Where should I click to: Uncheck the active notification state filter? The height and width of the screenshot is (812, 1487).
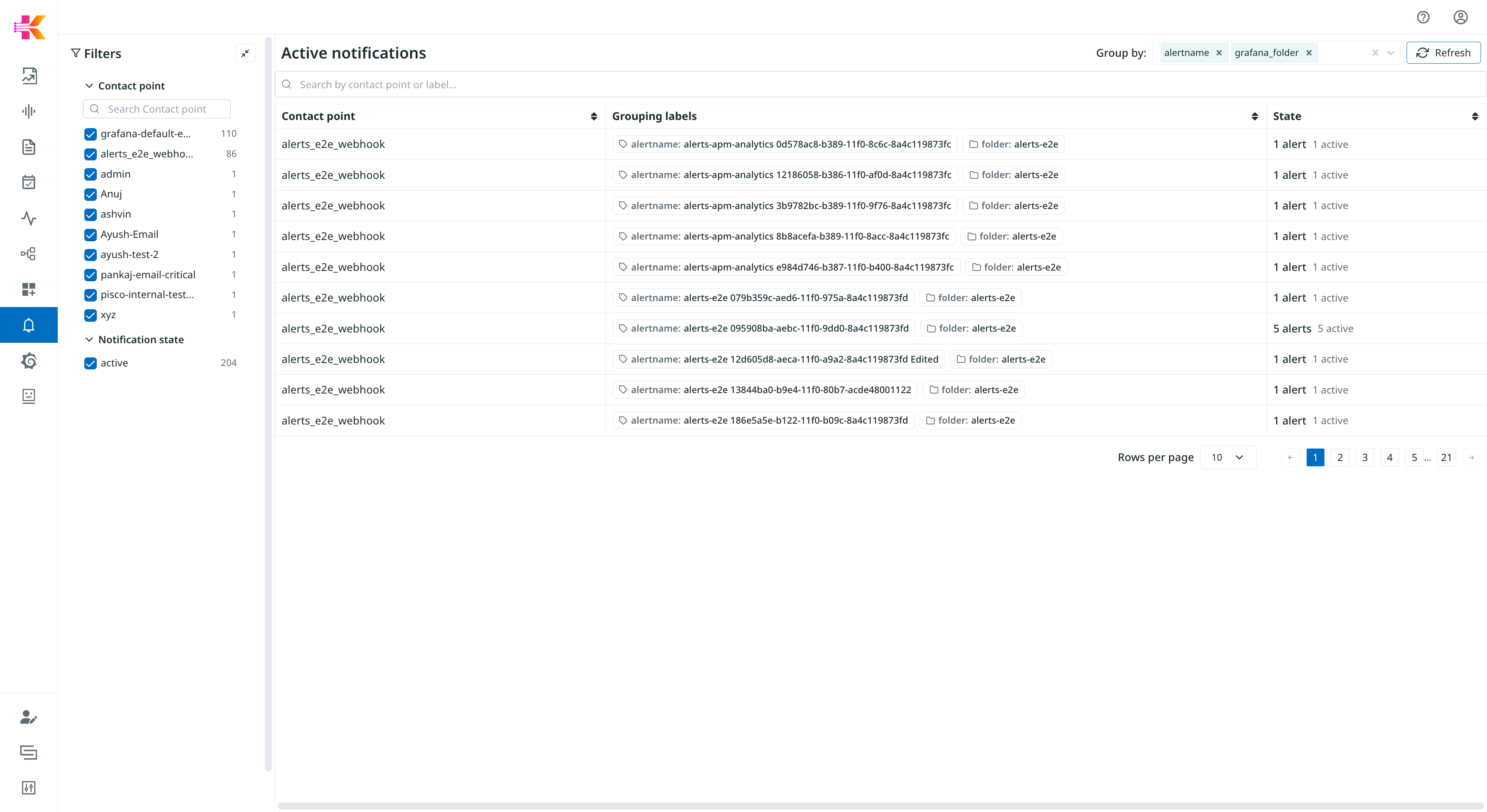pyautogui.click(x=90, y=363)
